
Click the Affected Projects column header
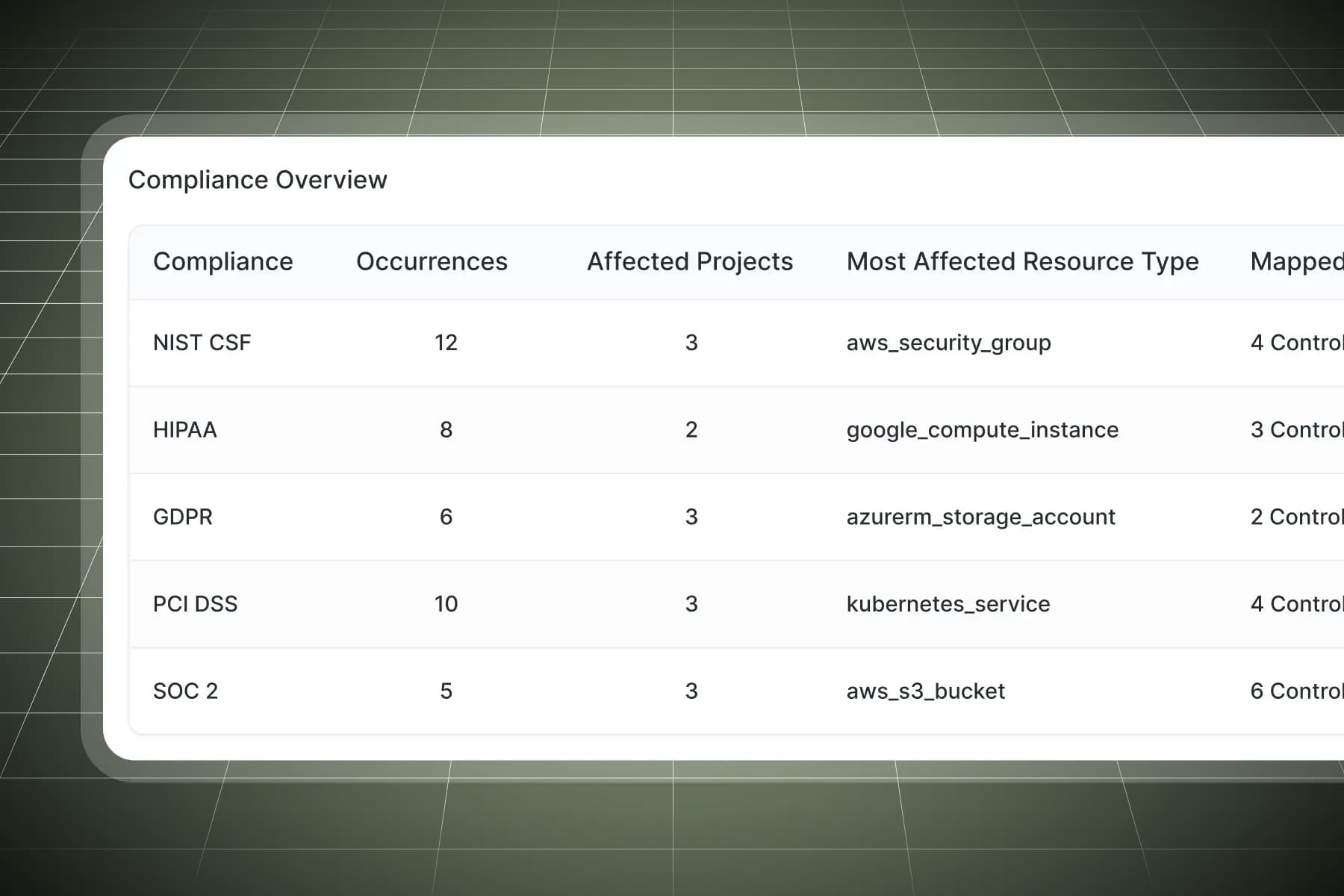click(x=689, y=261)
